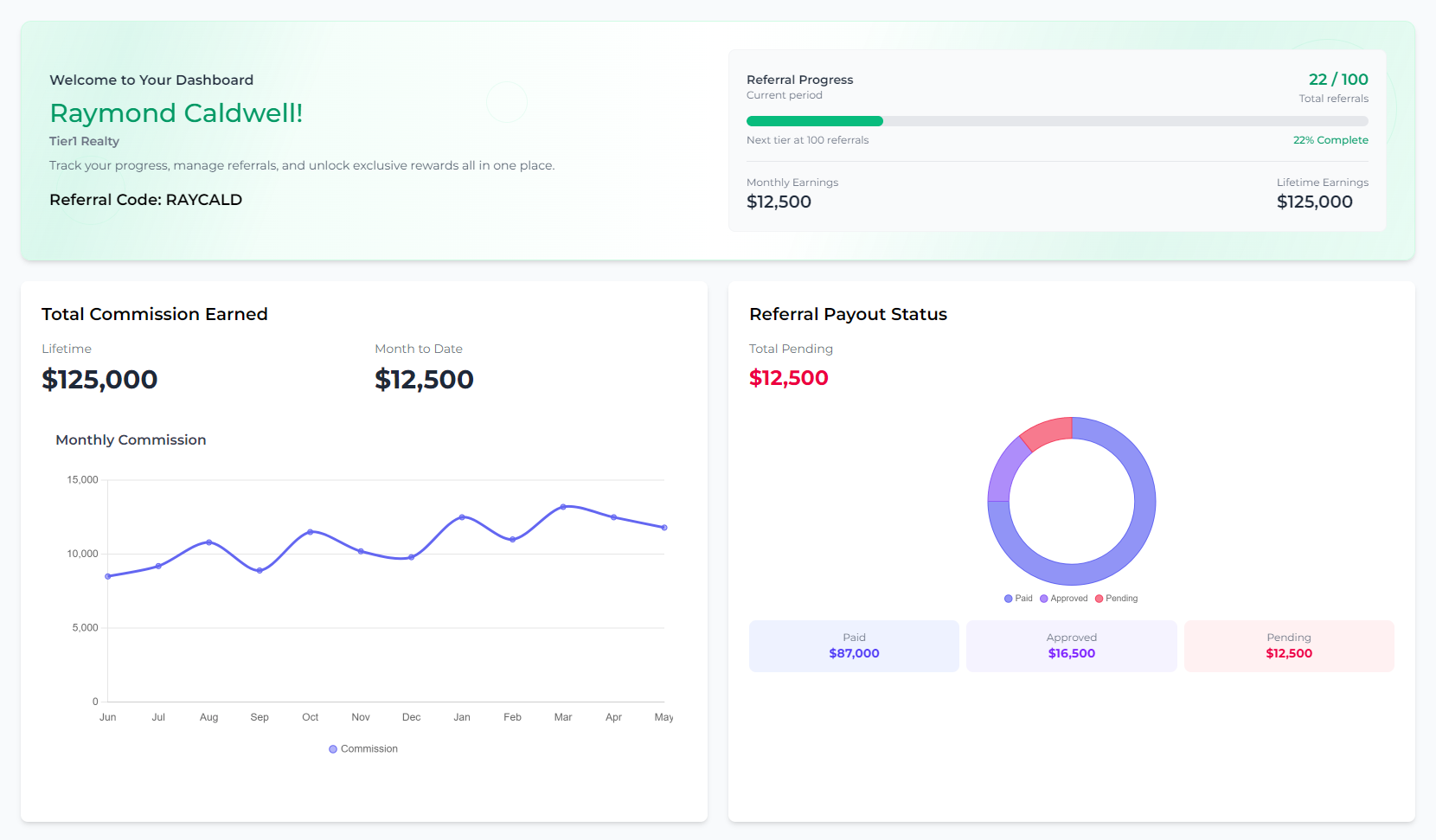
Task: Click the blue Paid donut segment
Action: coord(1125,554)
